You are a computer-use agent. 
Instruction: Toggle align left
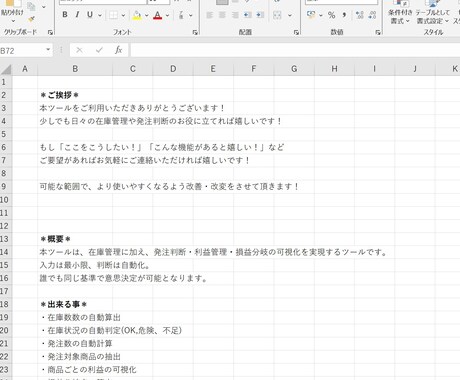(209, 15)
